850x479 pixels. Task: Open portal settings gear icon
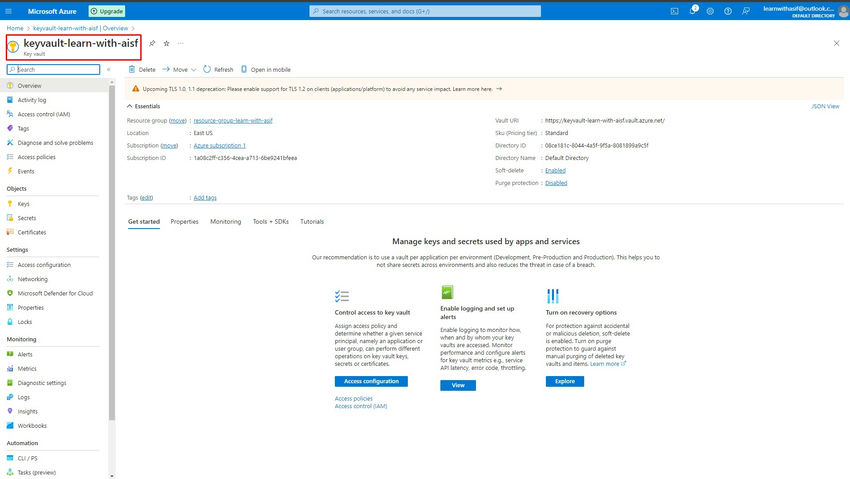pyautogui.click(x=710, y=11)
